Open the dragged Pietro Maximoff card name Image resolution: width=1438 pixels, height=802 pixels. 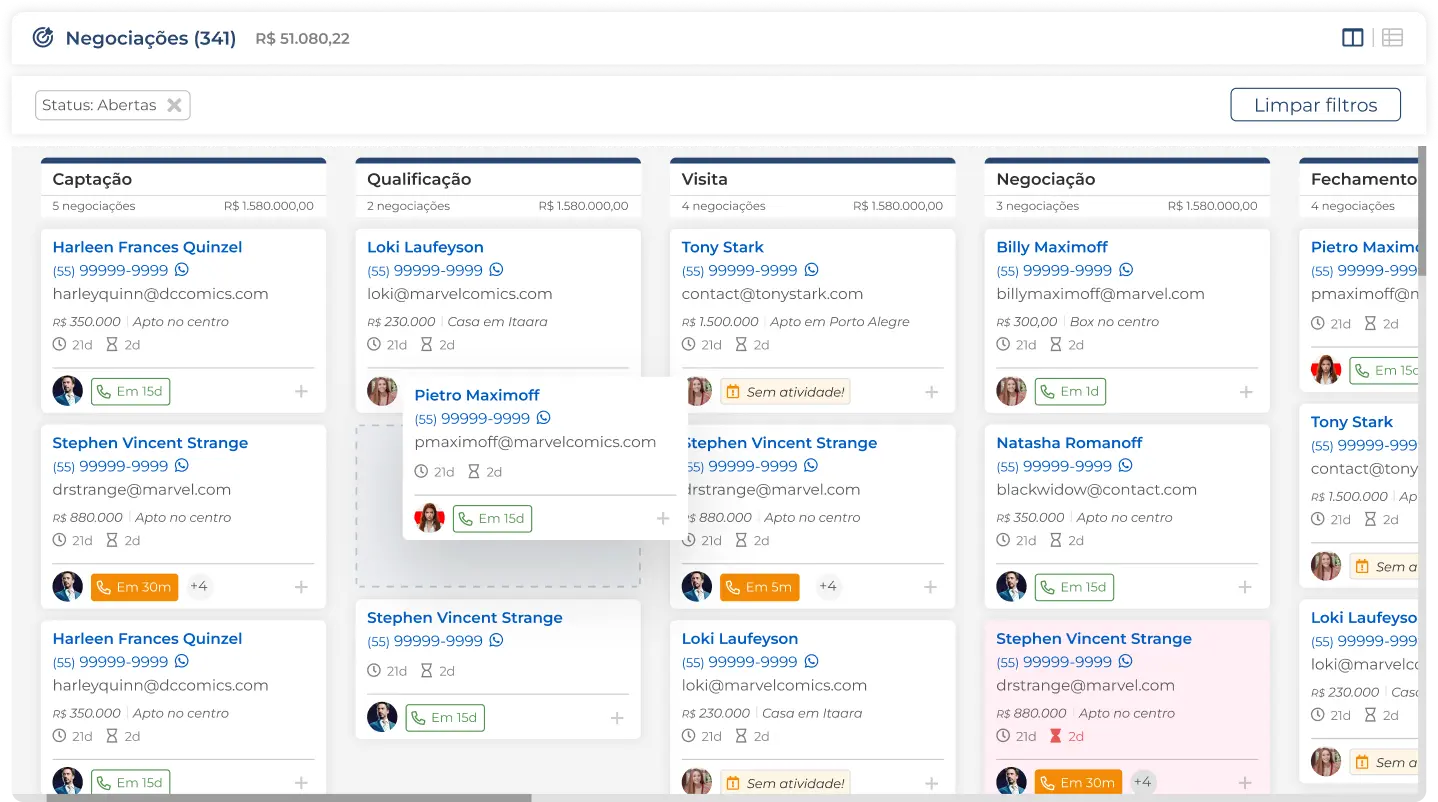coord(477,395)
